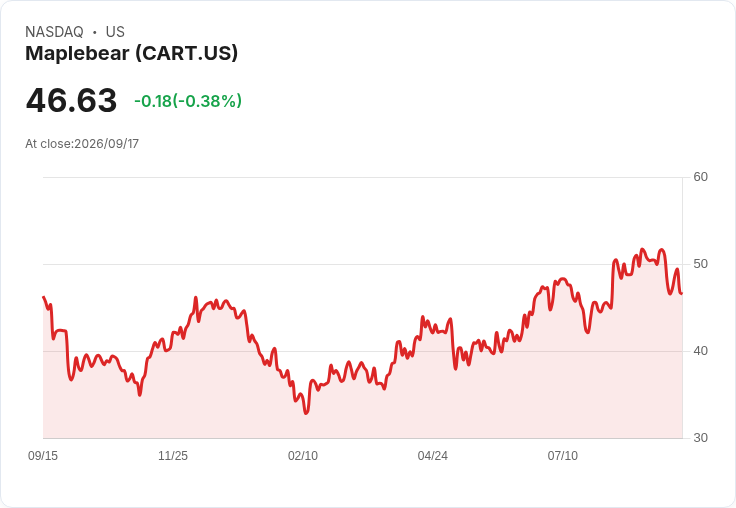Select the 60 y-axis label
Image resolution: width=736 pixels, height=508 pixels.
700,177
